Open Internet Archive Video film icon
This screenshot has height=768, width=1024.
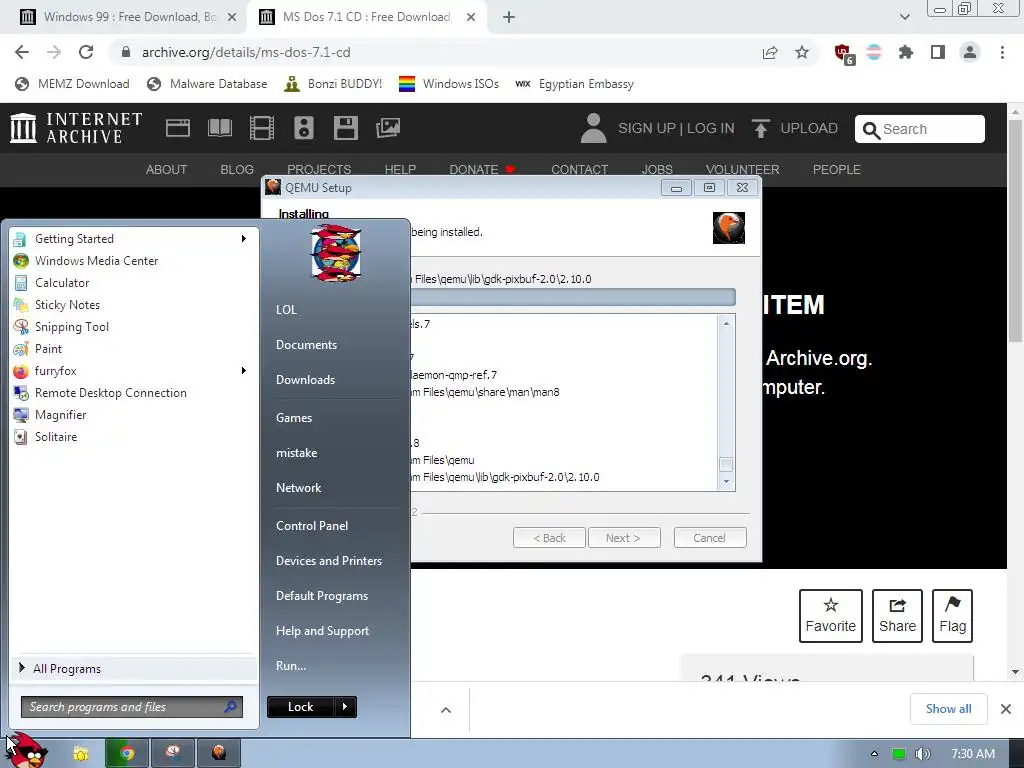261,128
